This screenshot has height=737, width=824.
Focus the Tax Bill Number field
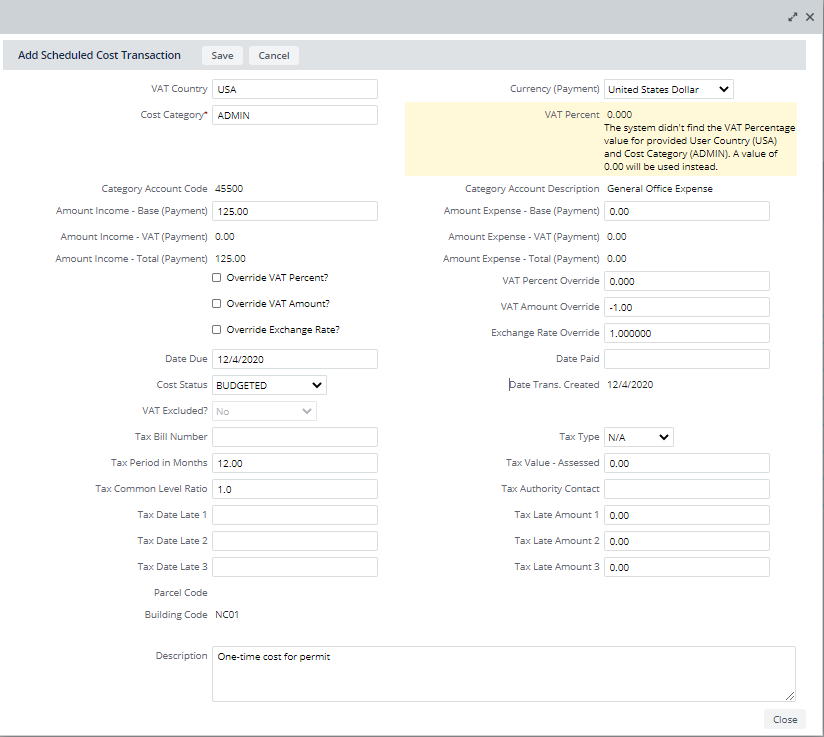pos(294,436)
